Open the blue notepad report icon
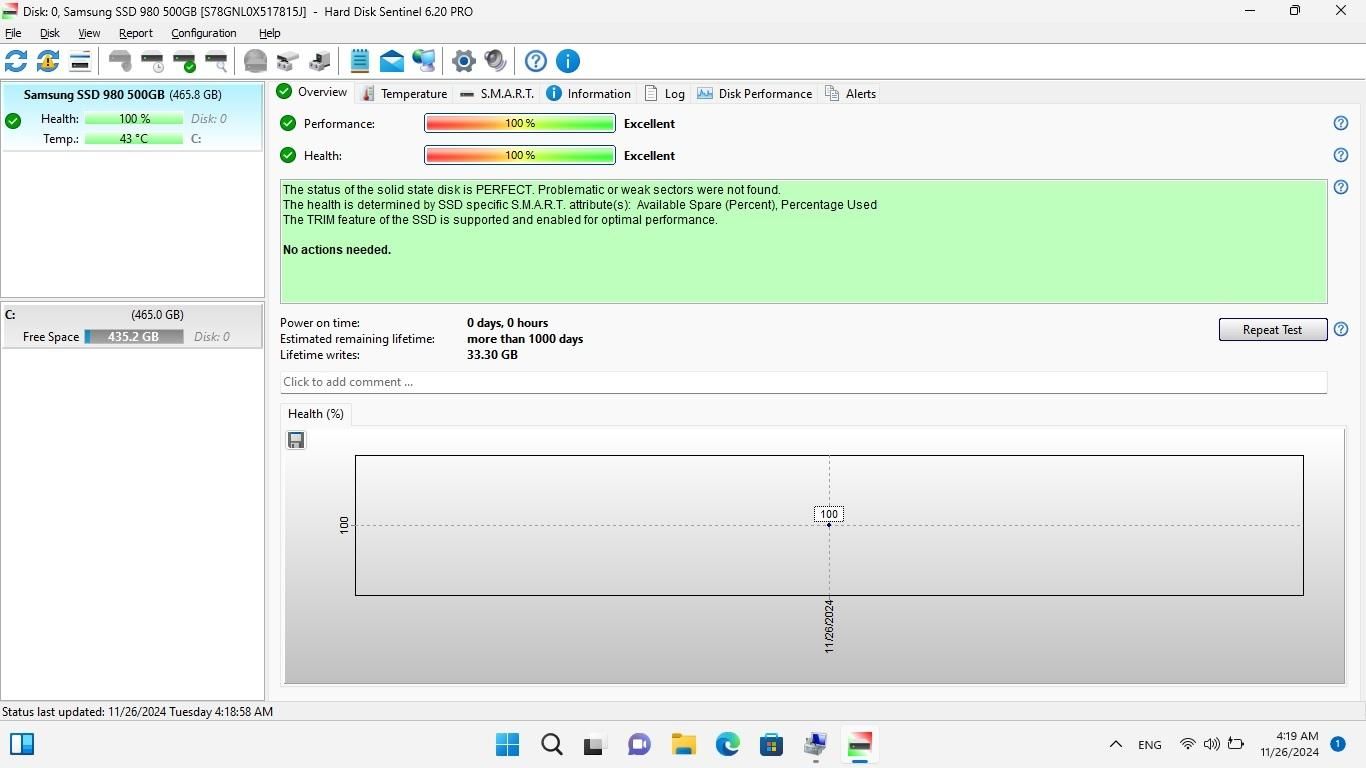Viewport: 1366px width, 768px height. (x=360, y=61)
